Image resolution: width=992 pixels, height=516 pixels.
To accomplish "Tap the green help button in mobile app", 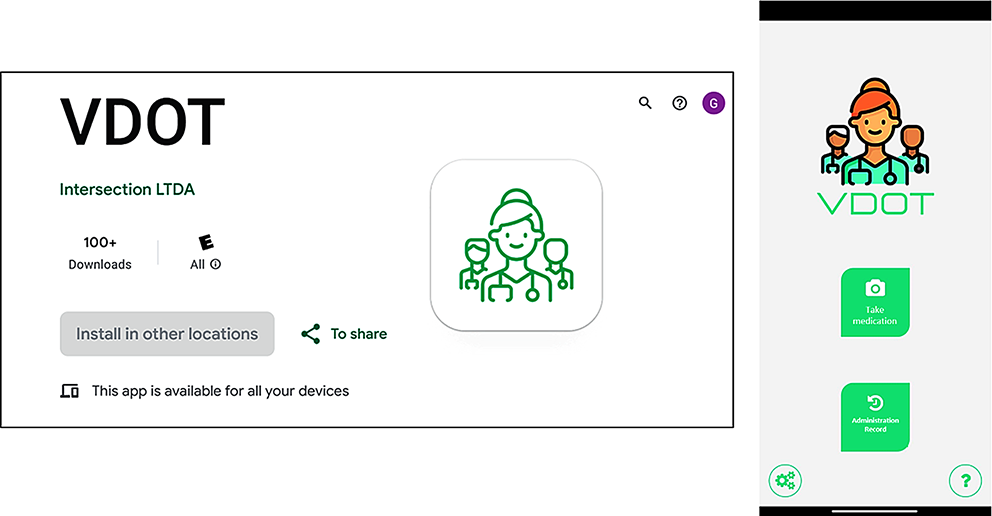I will click(965, 481).
